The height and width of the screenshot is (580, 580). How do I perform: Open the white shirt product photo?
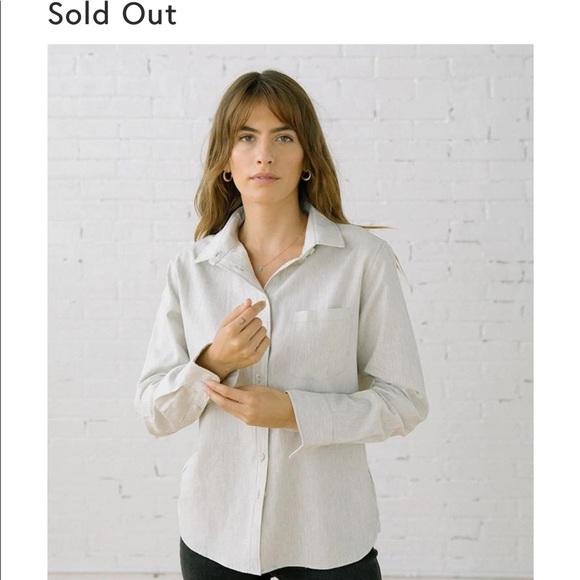[x=290, y=312]
